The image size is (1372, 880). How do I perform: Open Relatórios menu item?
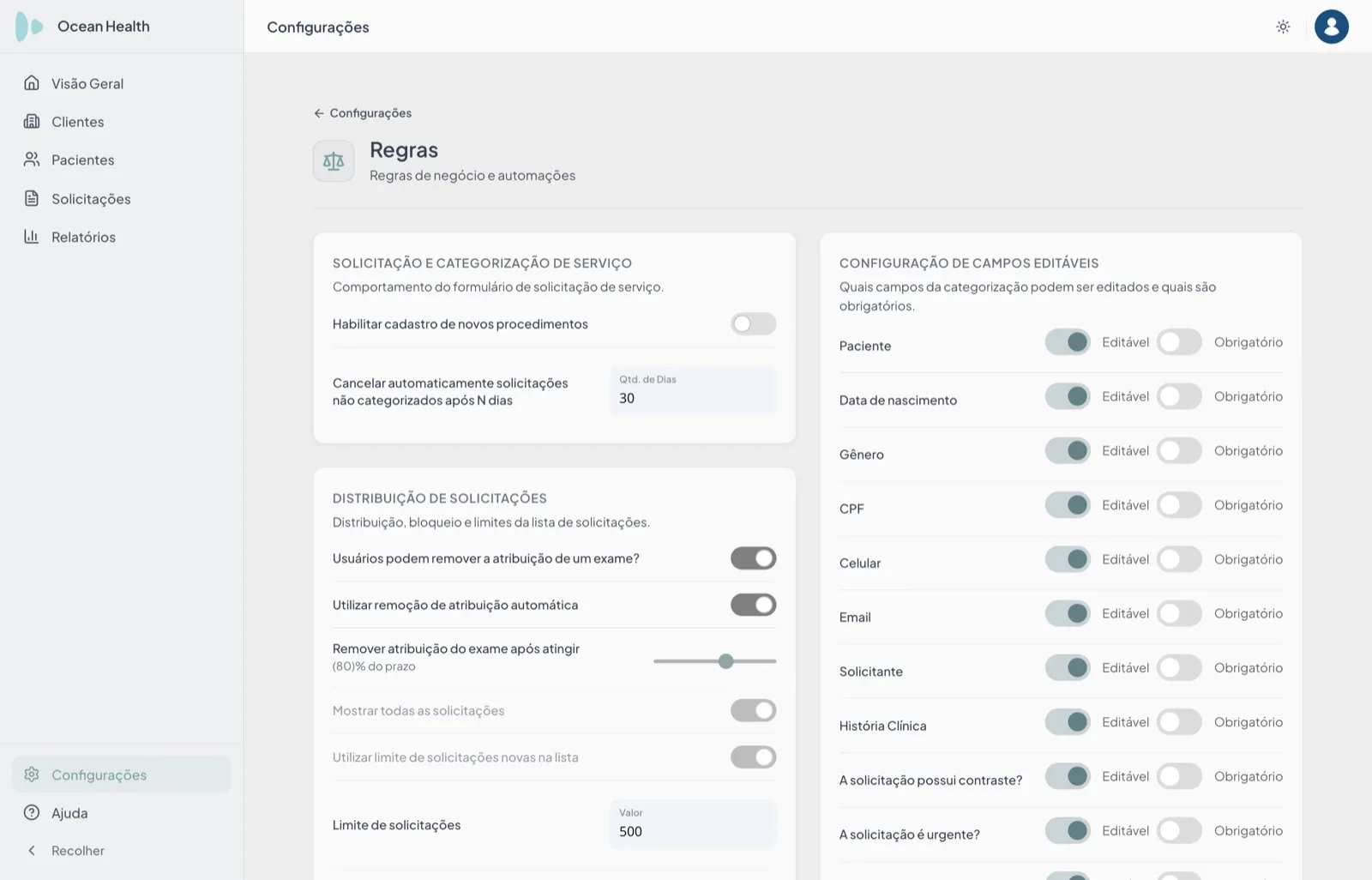coord(122,237)
